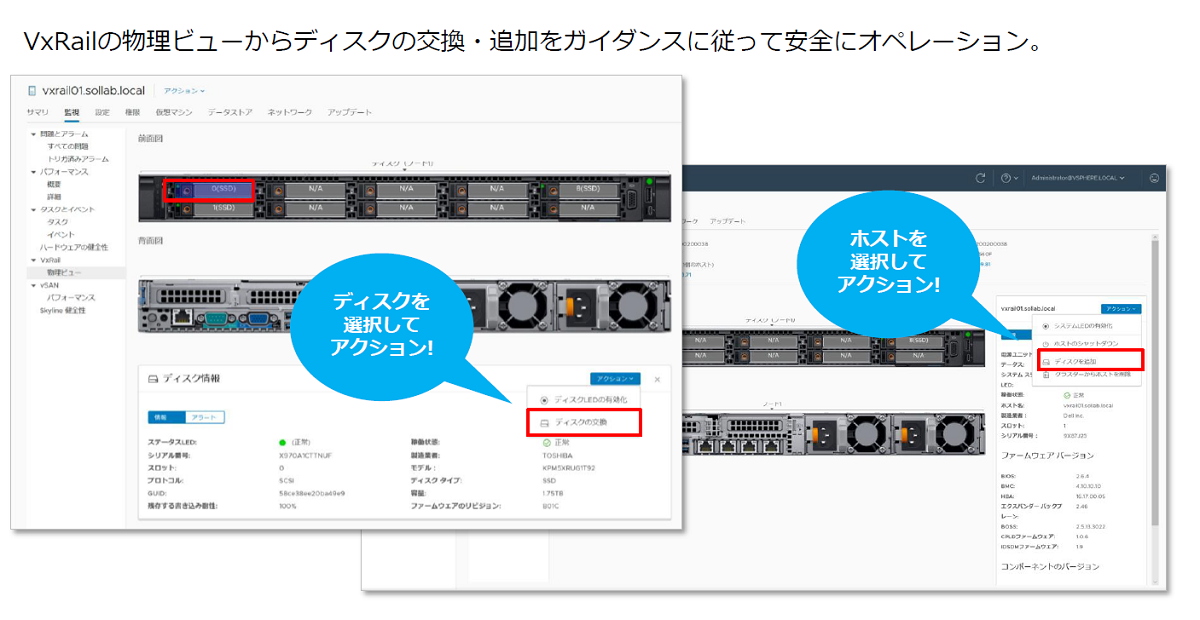The width and height of the screenshot is (1200, 620).
Task: Open the アクション dropdown in the host info panel
Action: click(x=1120, y=309)
